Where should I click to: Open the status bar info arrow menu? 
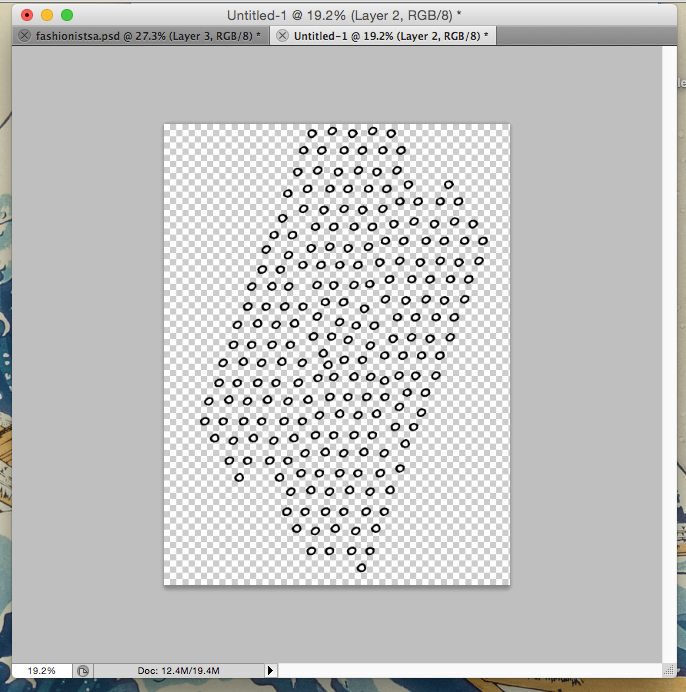coord(270,670)
